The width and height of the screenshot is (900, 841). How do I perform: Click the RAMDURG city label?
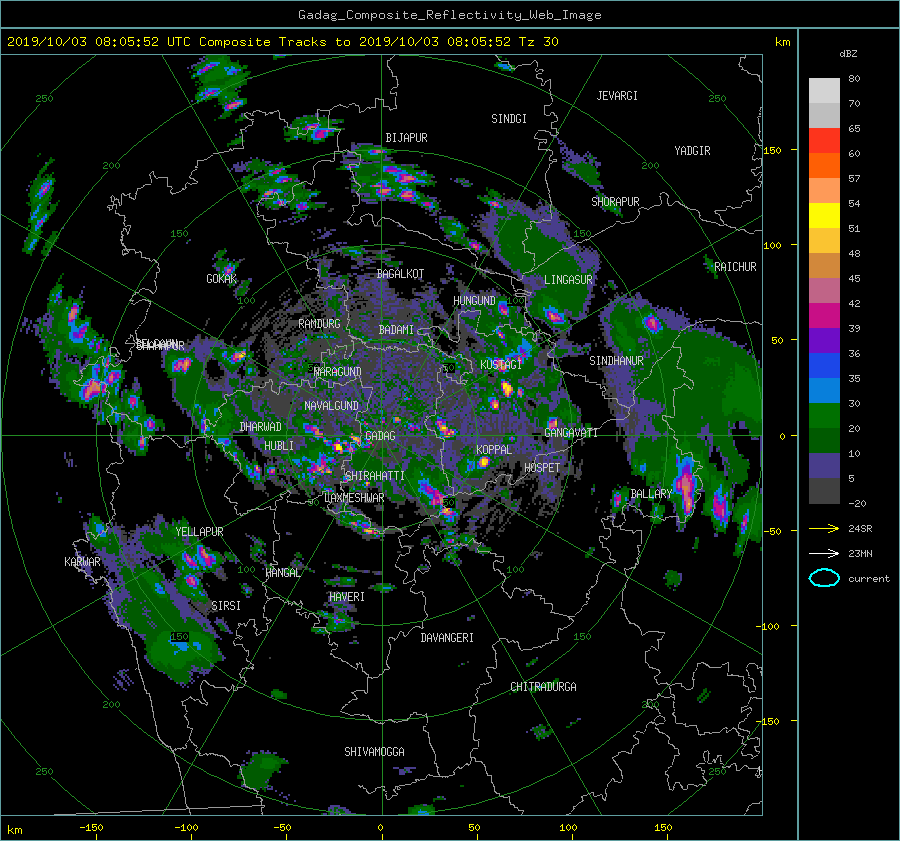pyautogui.click(x=319, y=324)
